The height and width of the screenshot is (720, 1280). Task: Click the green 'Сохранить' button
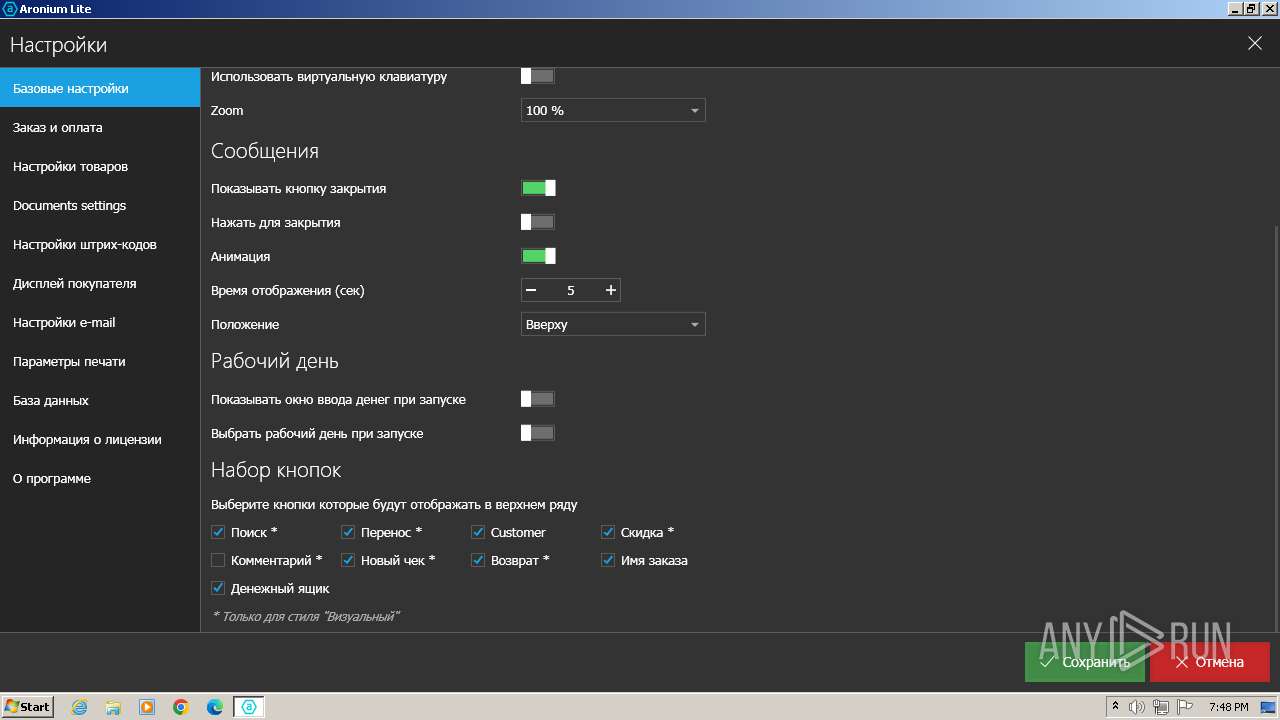tap(1085, 662)
